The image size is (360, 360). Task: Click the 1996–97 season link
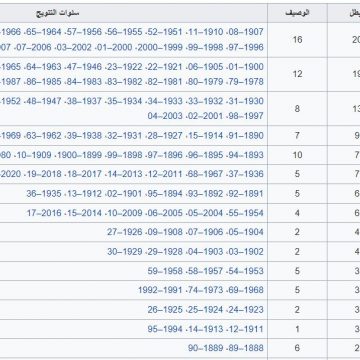pyautogui.click(x=247, y=47)
